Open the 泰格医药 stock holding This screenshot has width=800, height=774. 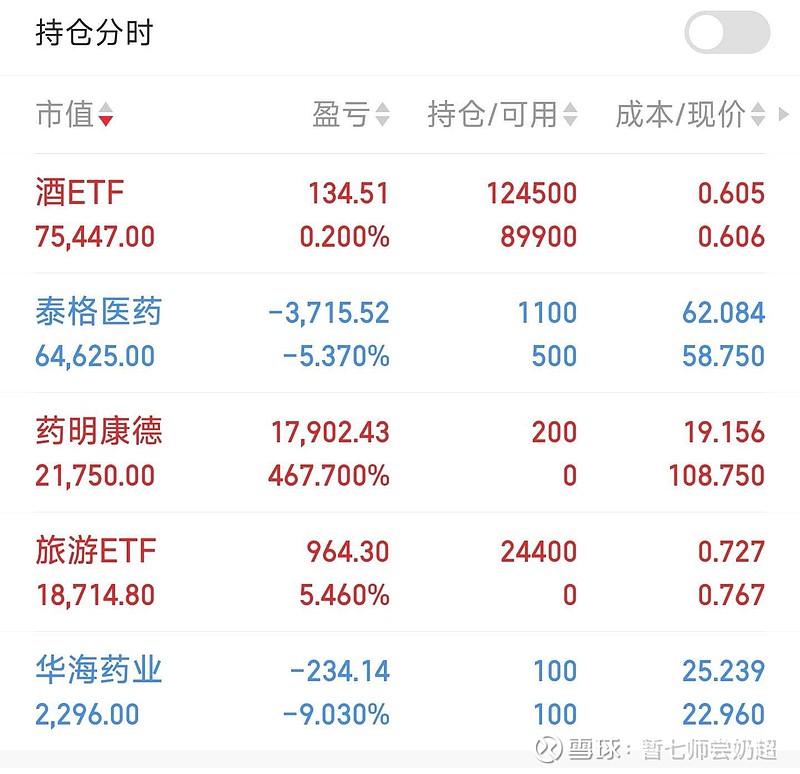pyautogui.click(x=98, y=312)
